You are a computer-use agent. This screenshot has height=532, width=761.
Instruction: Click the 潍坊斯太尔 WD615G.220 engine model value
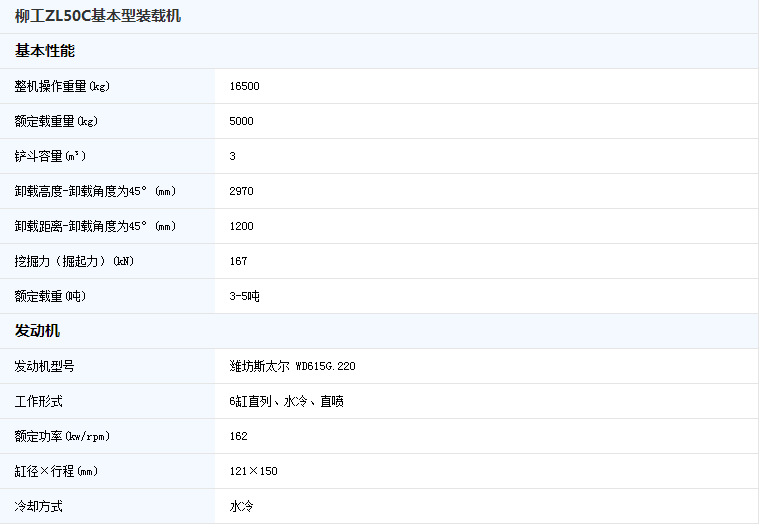click(x=292, y=367)
